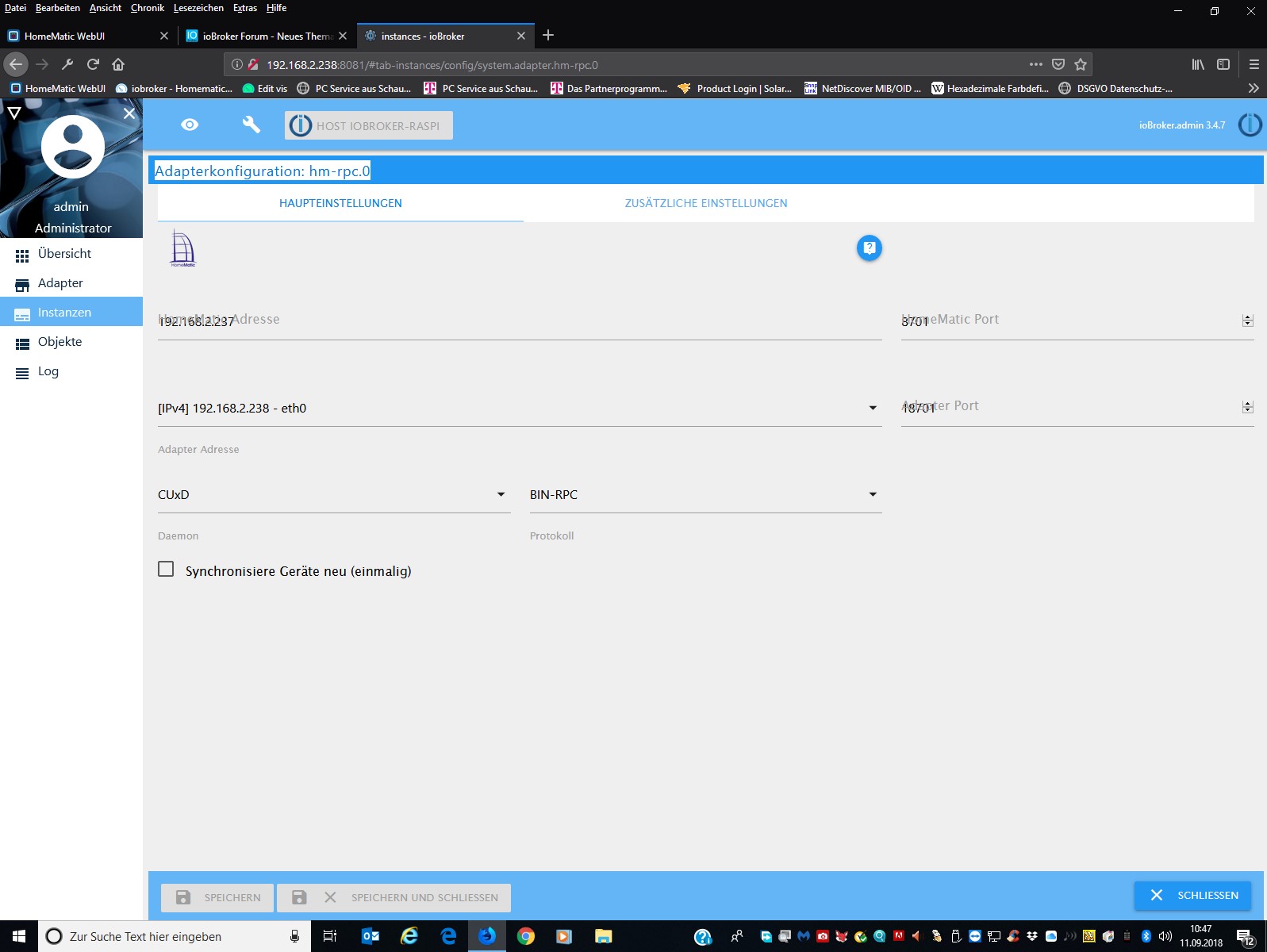
Task: Toggle the eye visibility icon in header
Action: coord(190,125)
